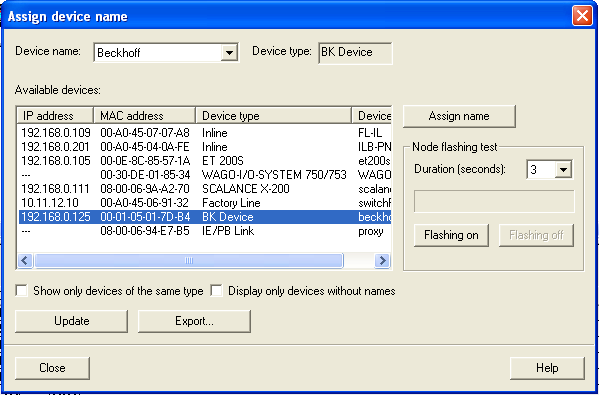Select the row with IP 192.168.0.109
The width and height of the screenshot is (599, 395).
pos(204,133)
